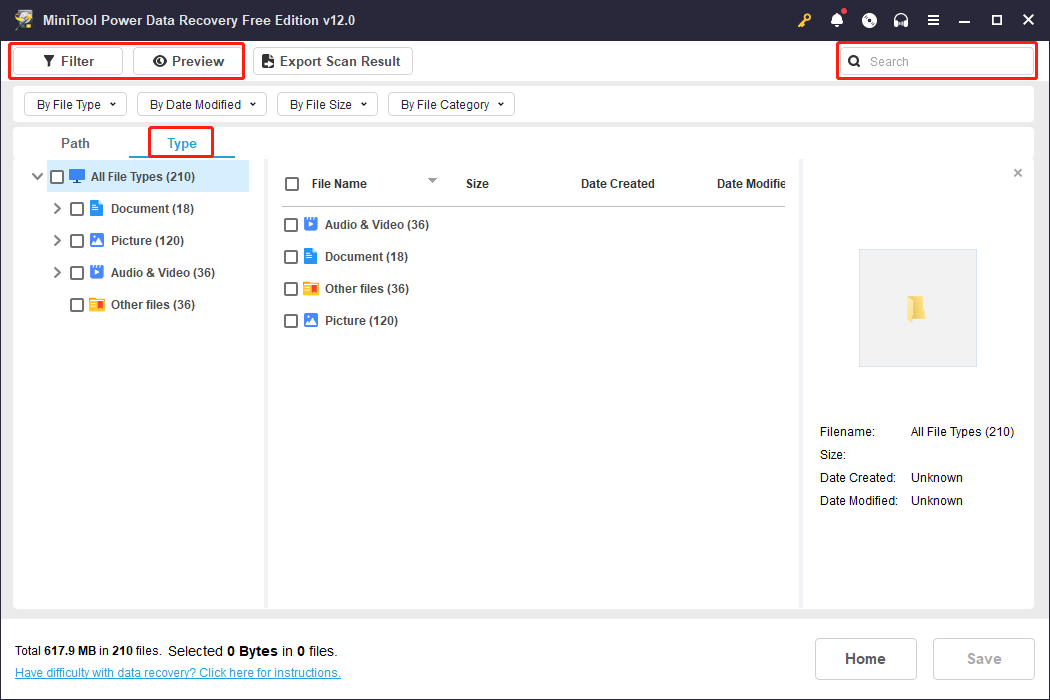Click the globe language icon
Image resolution: width=1050 pixels, height=700 pixels.
pos(868,20)
